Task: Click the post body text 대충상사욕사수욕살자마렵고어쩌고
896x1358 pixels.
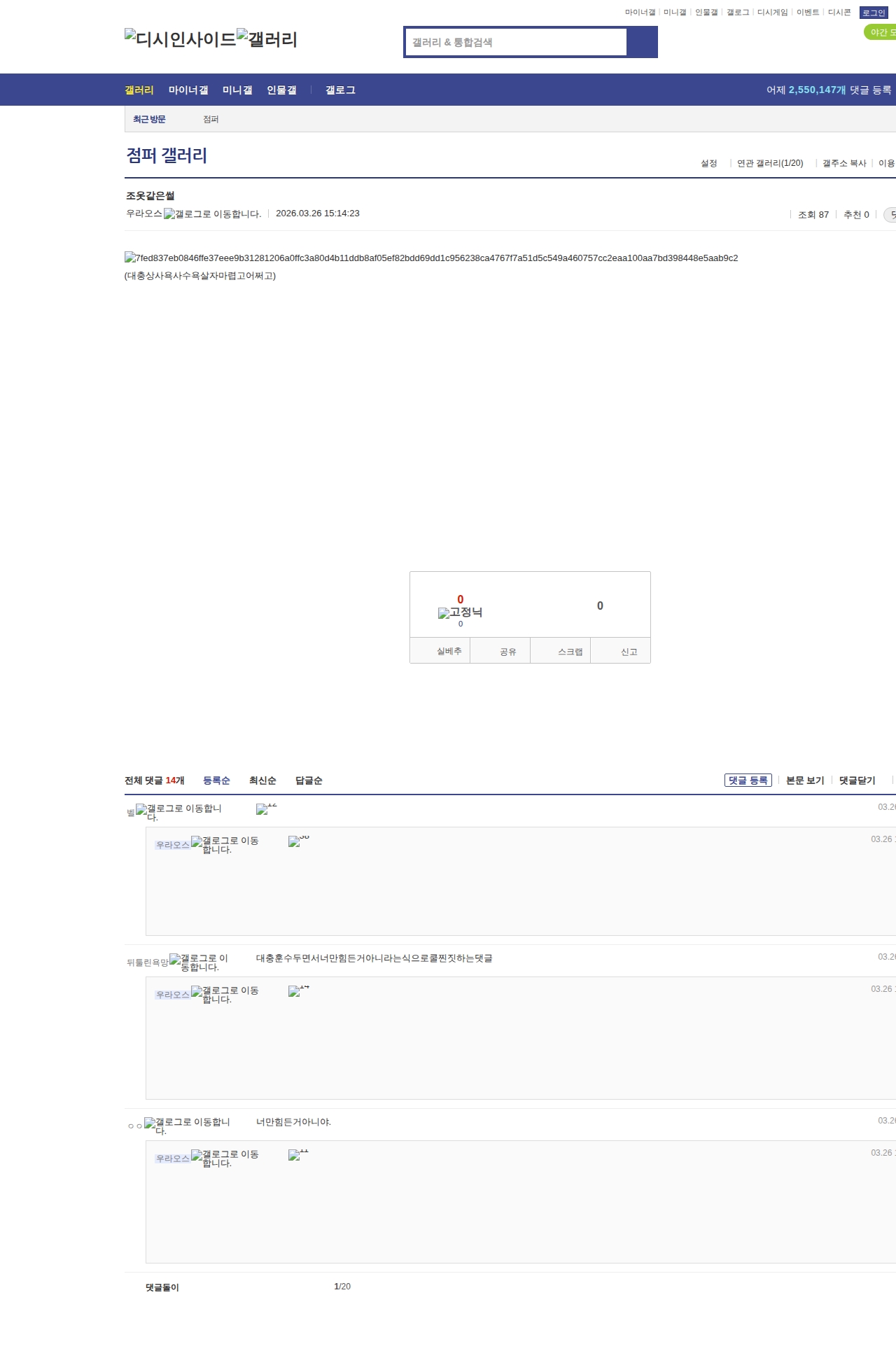Action: [x=200, y=276]
